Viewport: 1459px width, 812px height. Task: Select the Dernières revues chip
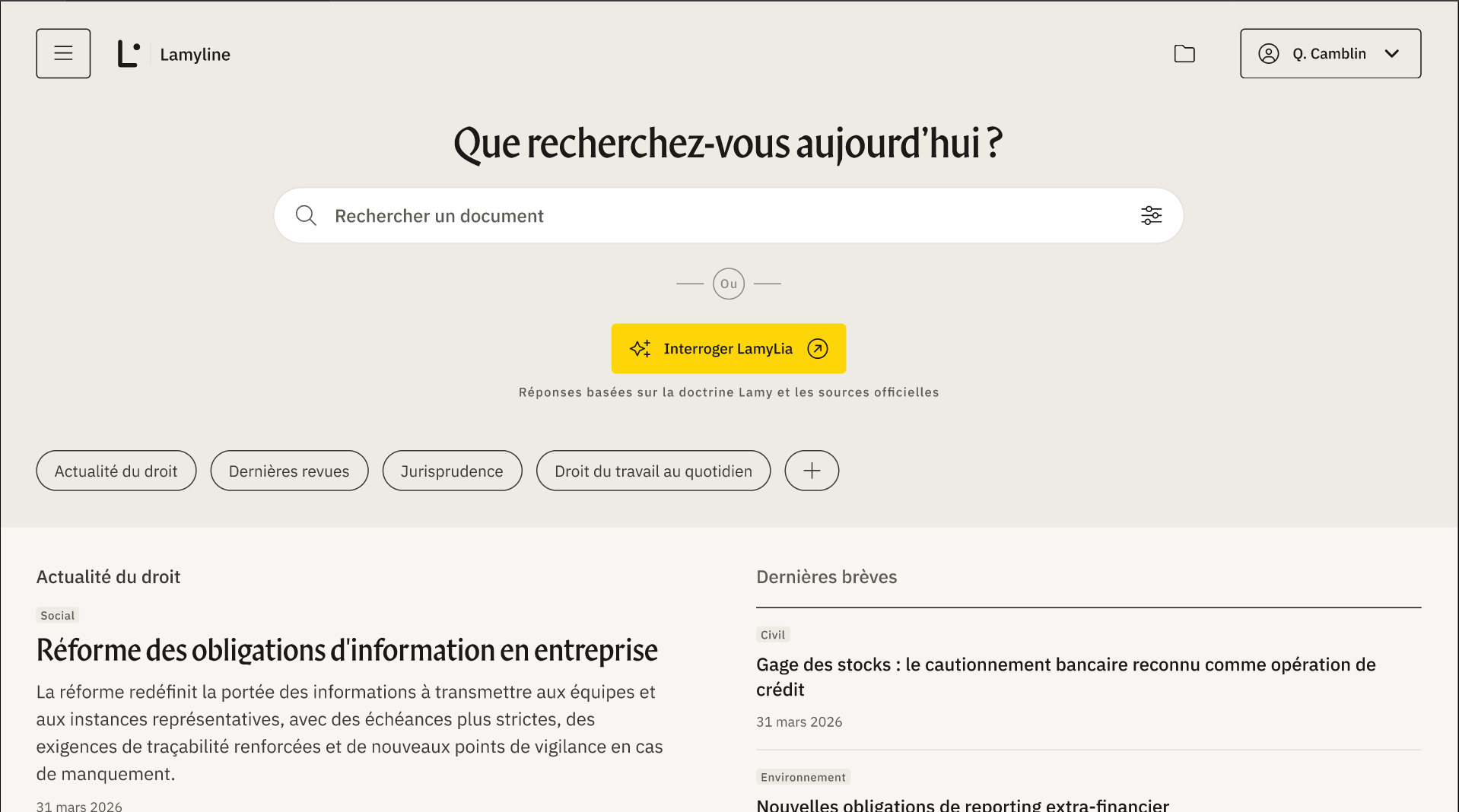(x=289, y=471)
